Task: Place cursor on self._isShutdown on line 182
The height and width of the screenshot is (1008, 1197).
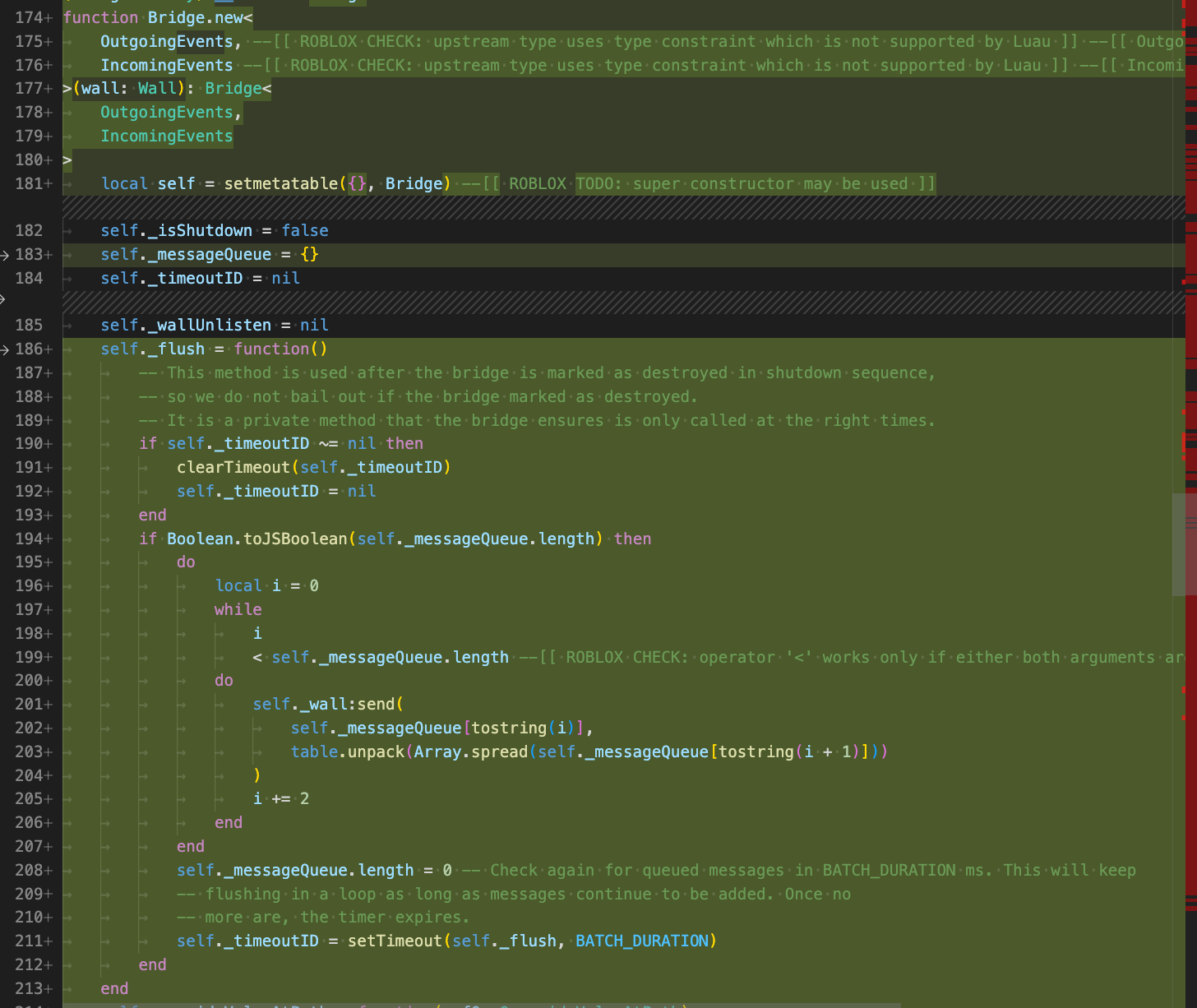Action: [176, 231]
